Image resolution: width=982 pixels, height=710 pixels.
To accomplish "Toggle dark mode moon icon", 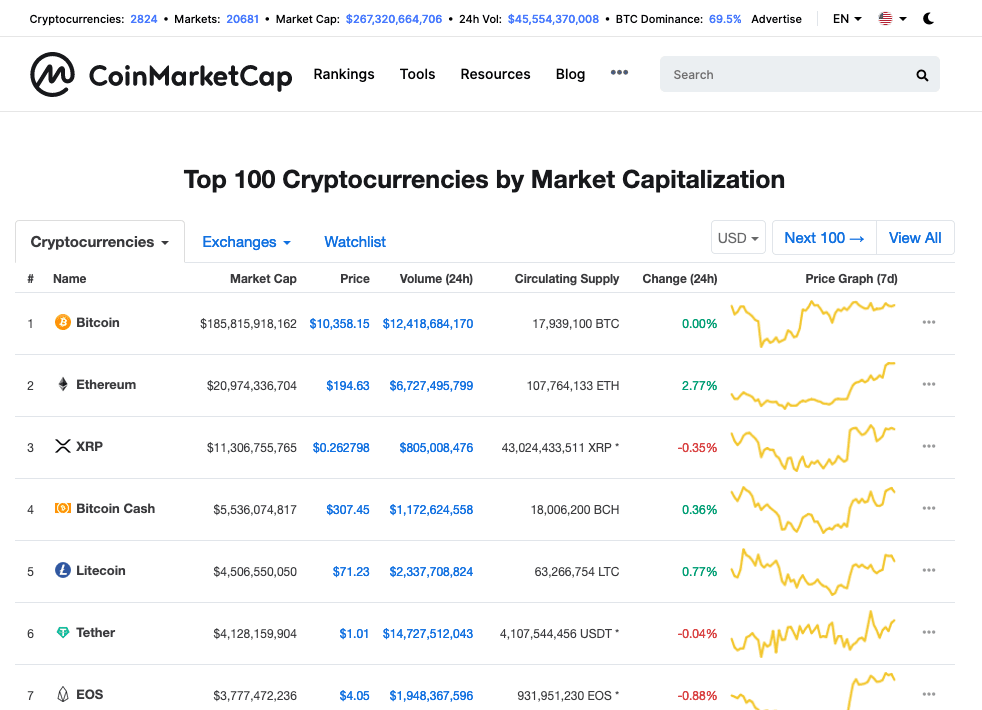I will [929, 19].
